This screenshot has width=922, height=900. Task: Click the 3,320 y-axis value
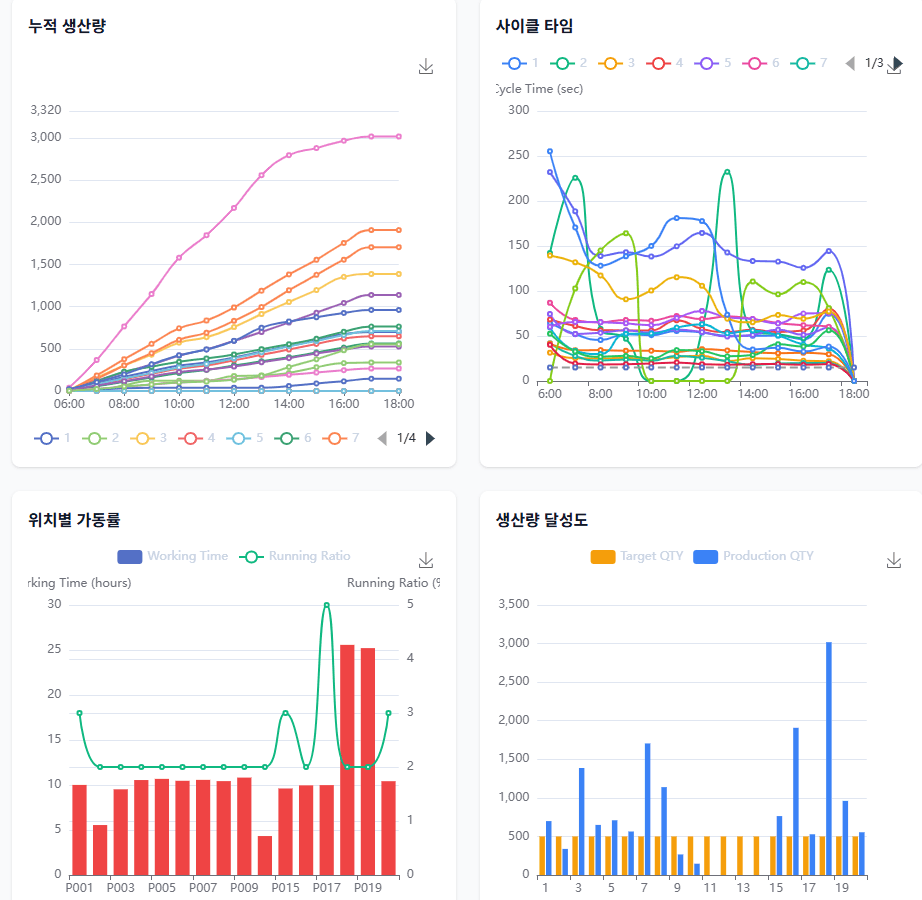click(x=46, y=110)
